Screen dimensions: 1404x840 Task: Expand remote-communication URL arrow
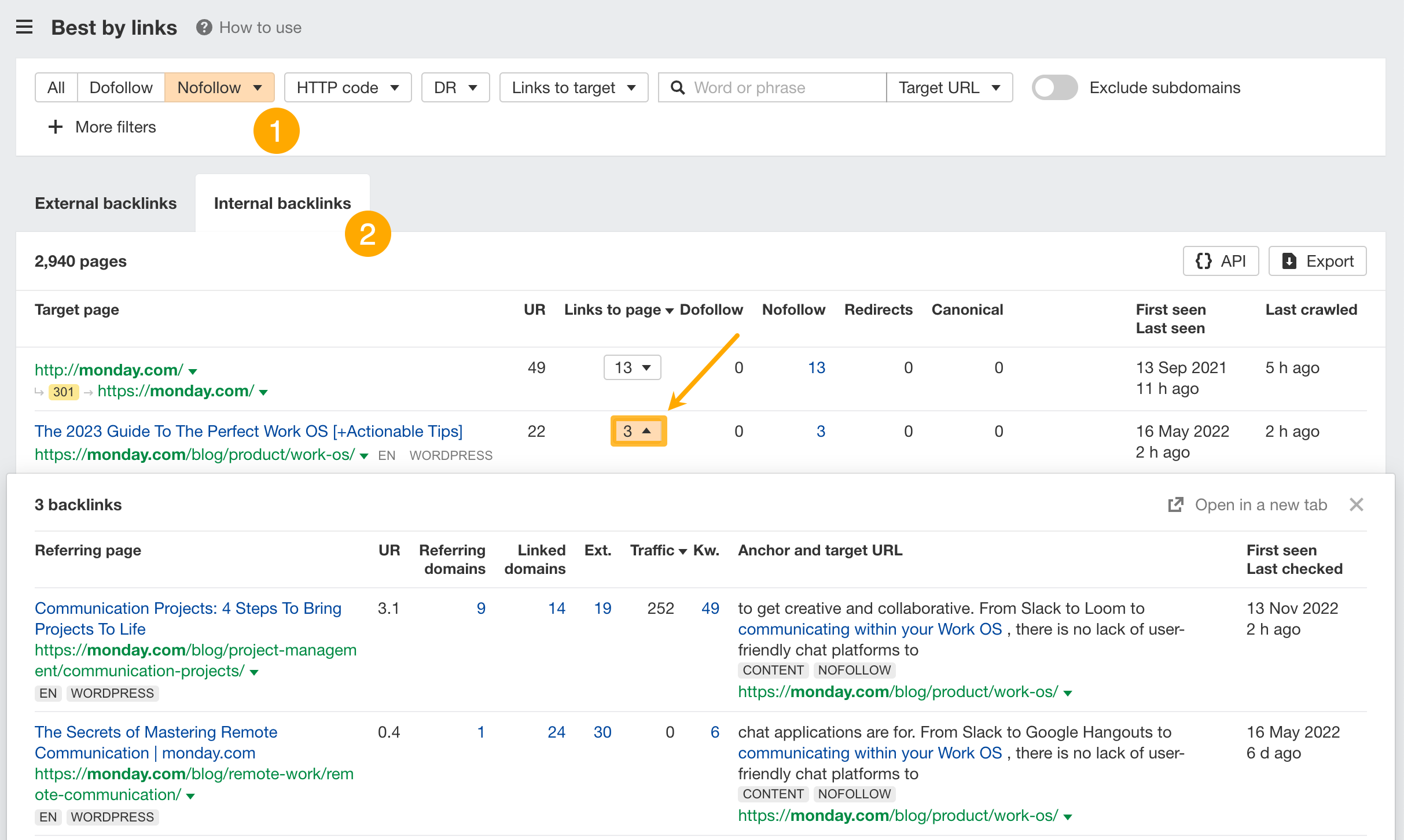click(190, 796)
